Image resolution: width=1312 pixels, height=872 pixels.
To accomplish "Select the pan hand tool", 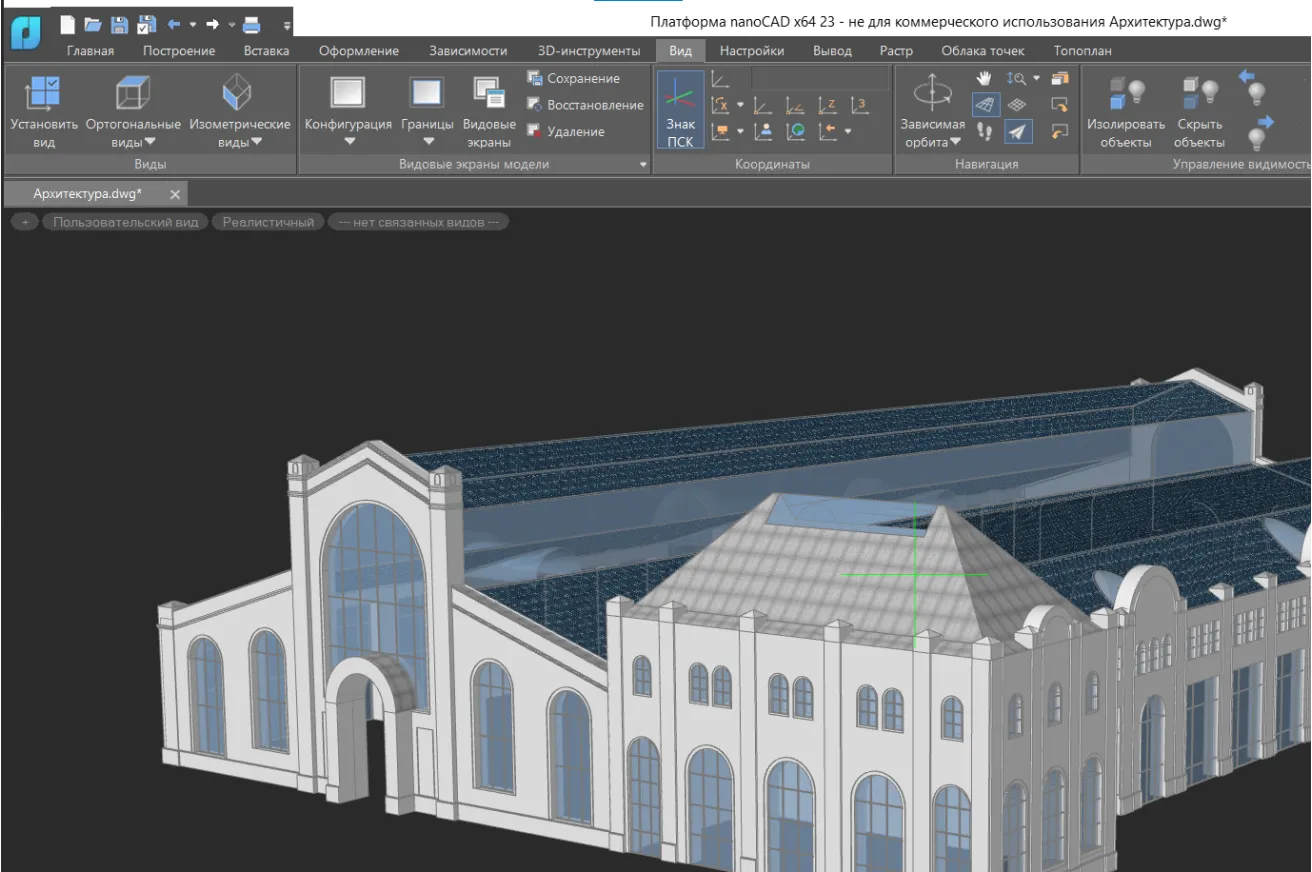I will click(x=984, y=78).
